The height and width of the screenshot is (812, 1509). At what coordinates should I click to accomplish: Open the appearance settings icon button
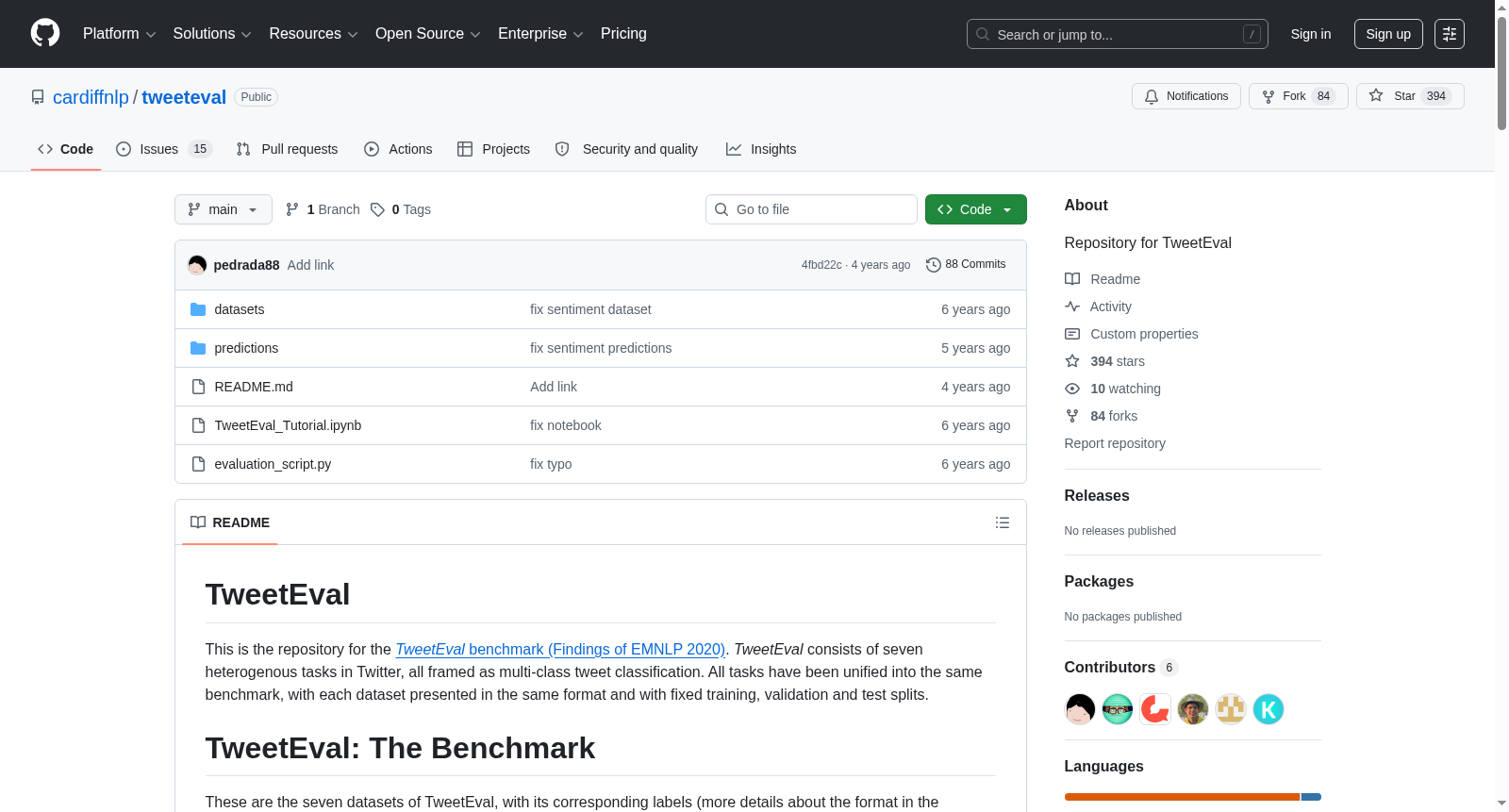tap(1450, 34)
